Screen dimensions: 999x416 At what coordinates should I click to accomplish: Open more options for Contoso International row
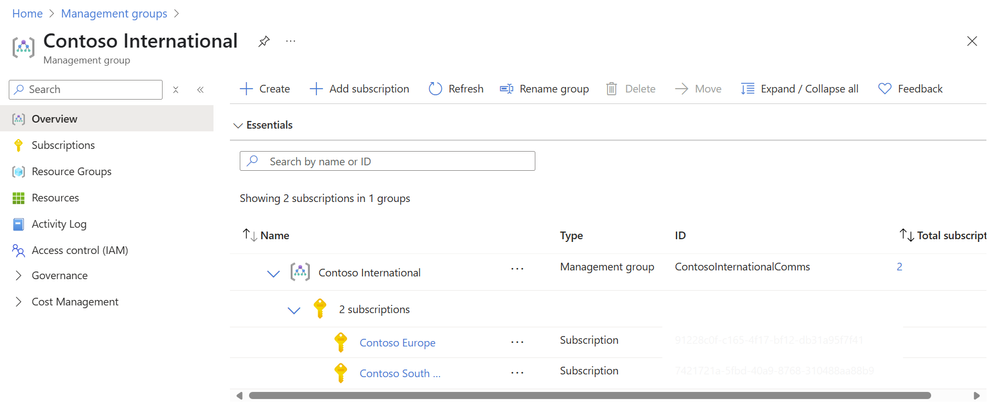517,269
